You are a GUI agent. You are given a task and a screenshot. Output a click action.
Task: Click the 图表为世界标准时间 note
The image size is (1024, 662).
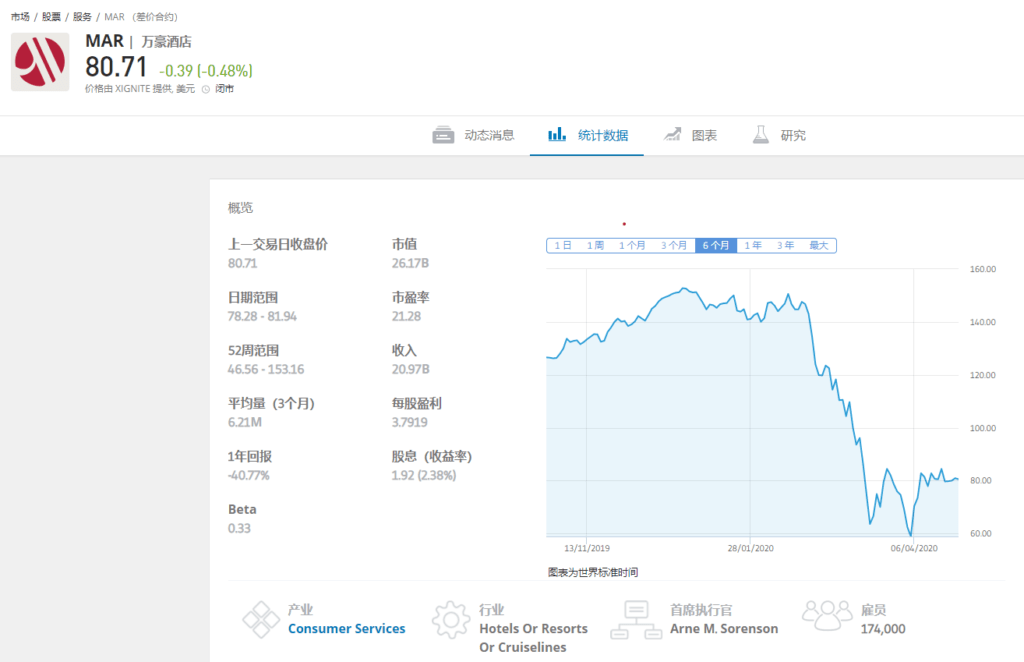(593, 572)
